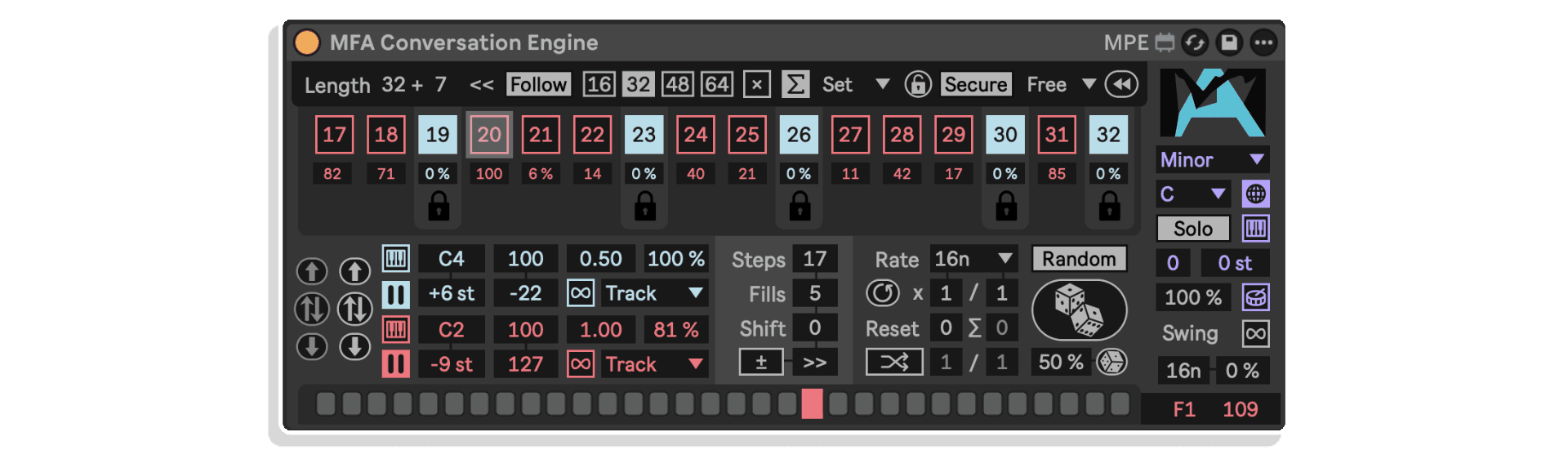
Task: Click the right circled up arrow
Action: [355, 271]
